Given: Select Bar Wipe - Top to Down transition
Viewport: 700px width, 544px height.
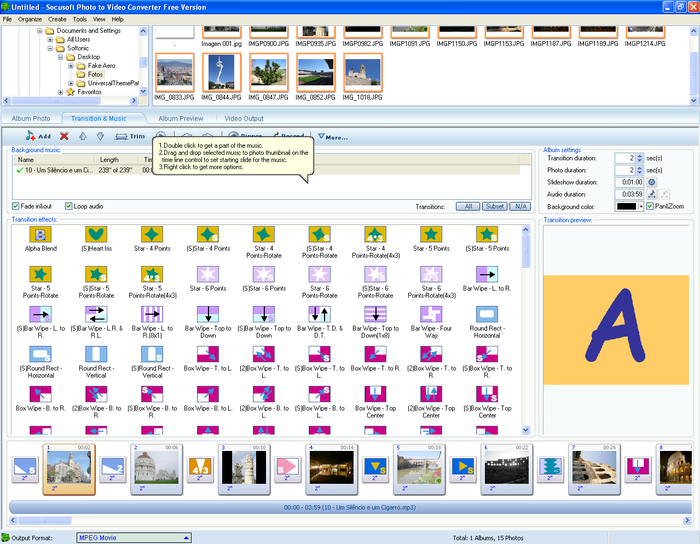Looking at the screenshot, I should coord(208,322).
